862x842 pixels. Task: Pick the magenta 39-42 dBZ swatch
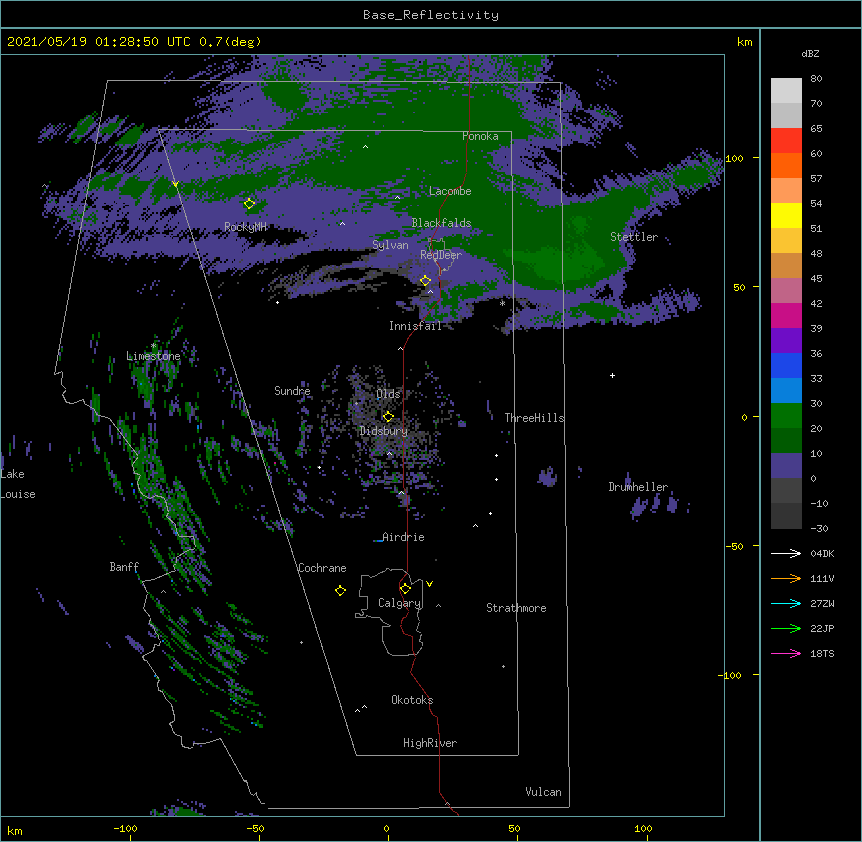pyautogui.click(x=786, y=315)
